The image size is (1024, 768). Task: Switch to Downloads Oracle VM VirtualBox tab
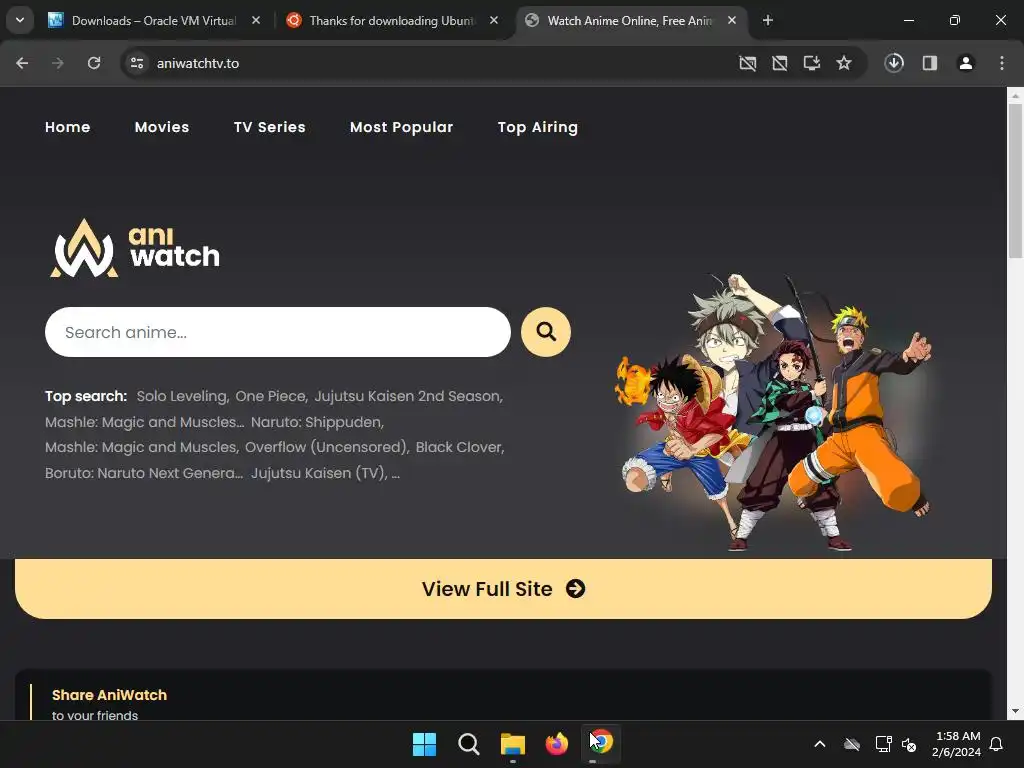click(153, 20)
